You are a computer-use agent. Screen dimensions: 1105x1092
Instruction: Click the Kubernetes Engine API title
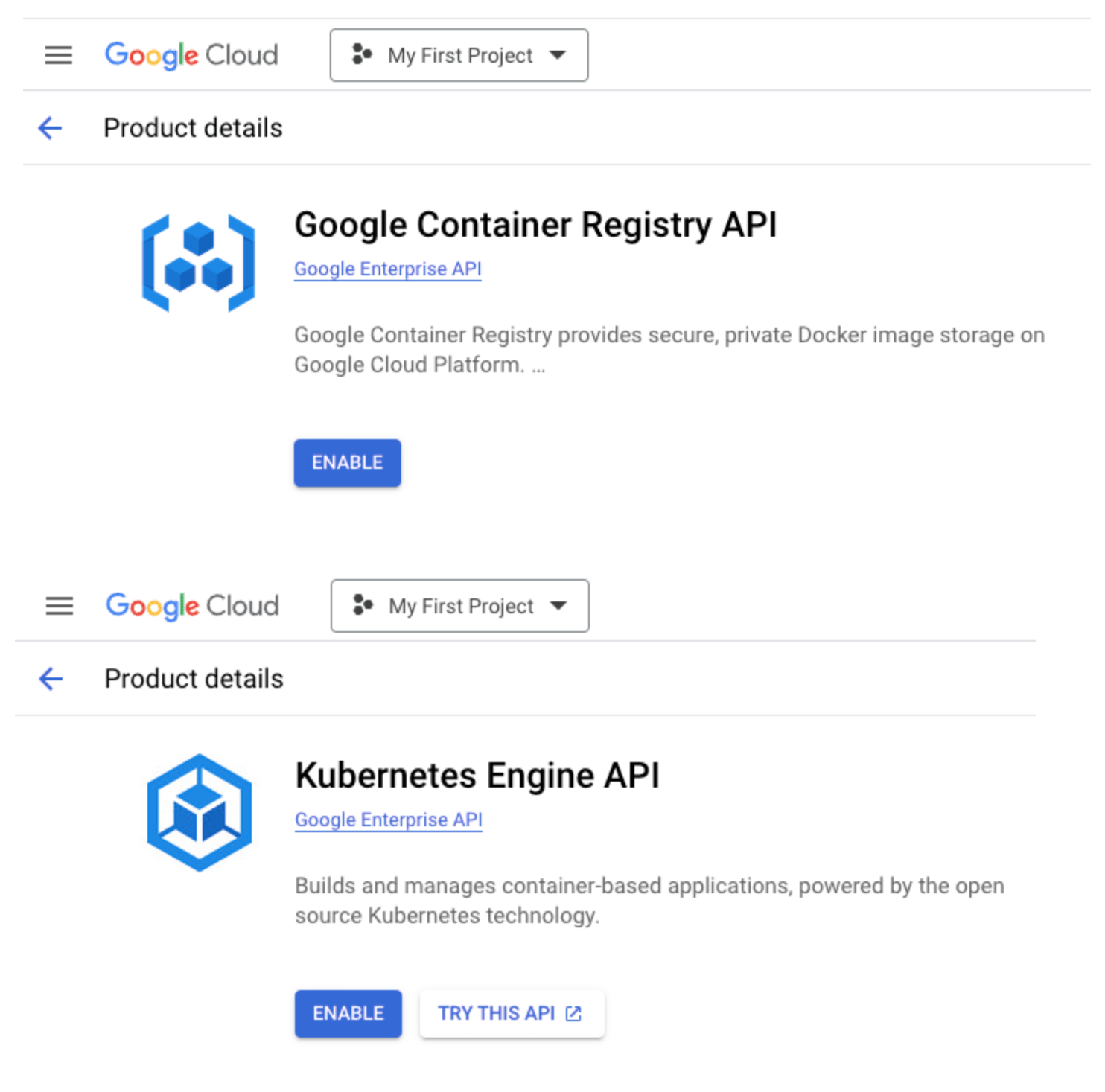[x=477, y=776]
